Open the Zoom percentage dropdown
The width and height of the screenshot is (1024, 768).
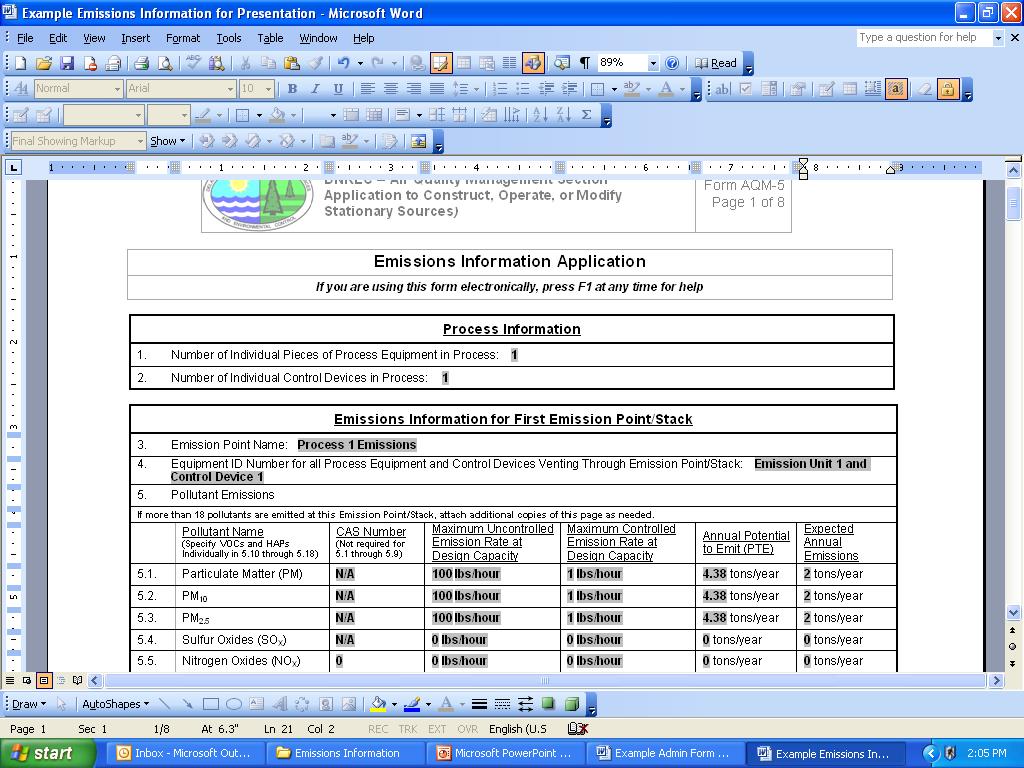coord(653,63)
